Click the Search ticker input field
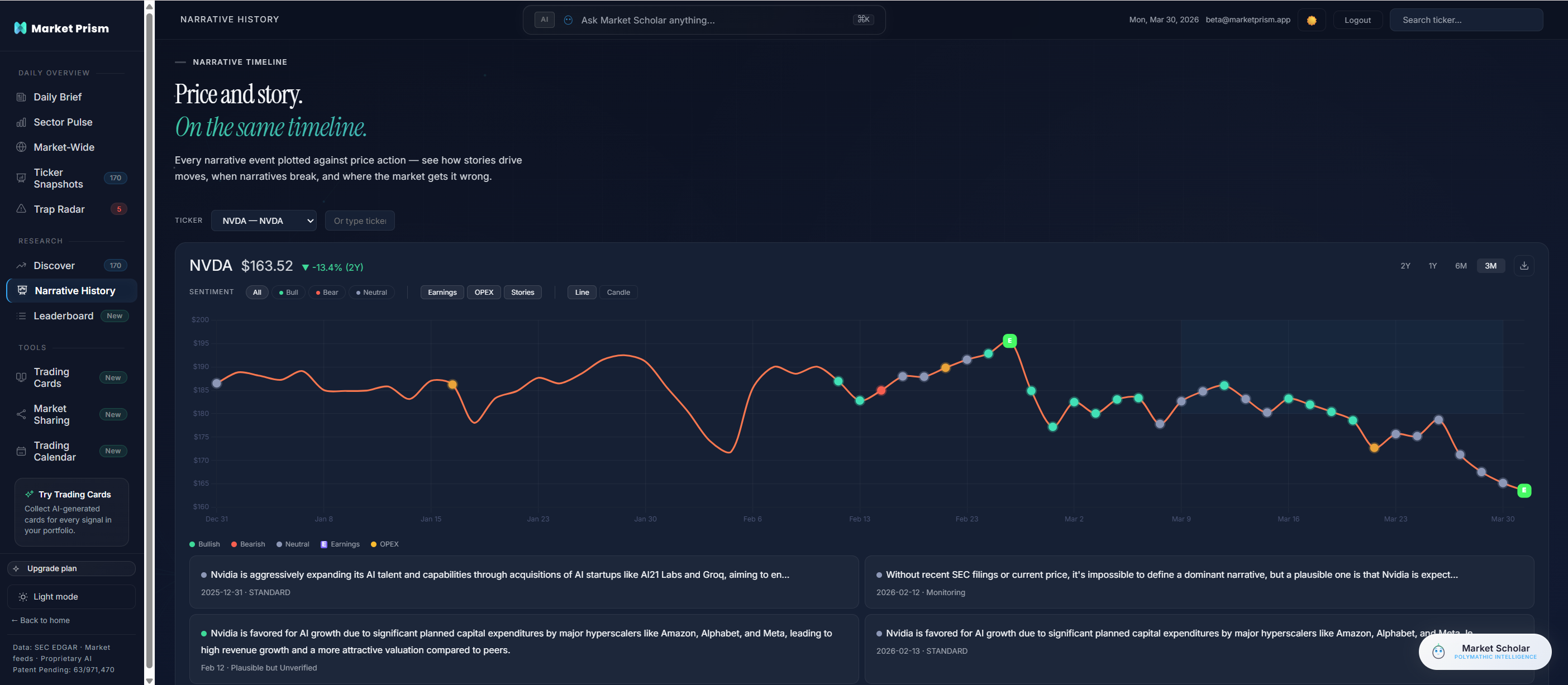Viewport: 1568px width, 685px height. coord(1467,20)
